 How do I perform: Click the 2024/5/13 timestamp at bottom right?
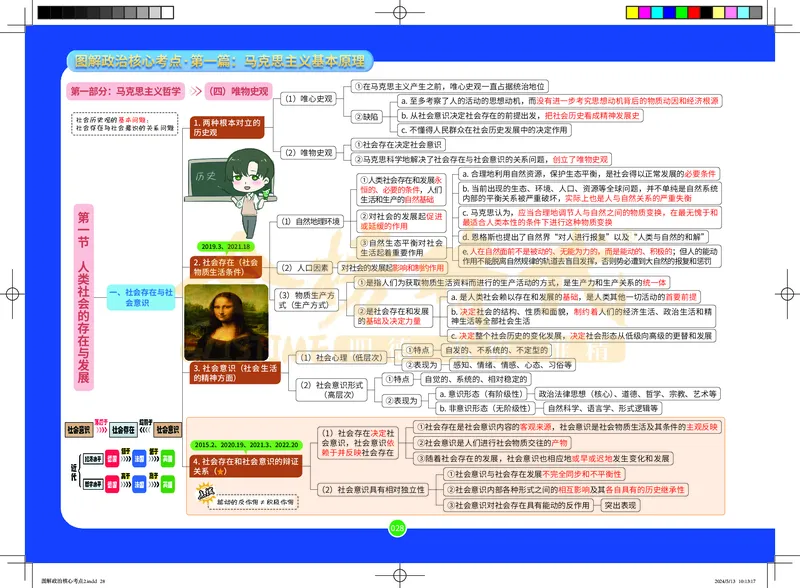click(735, 580)
